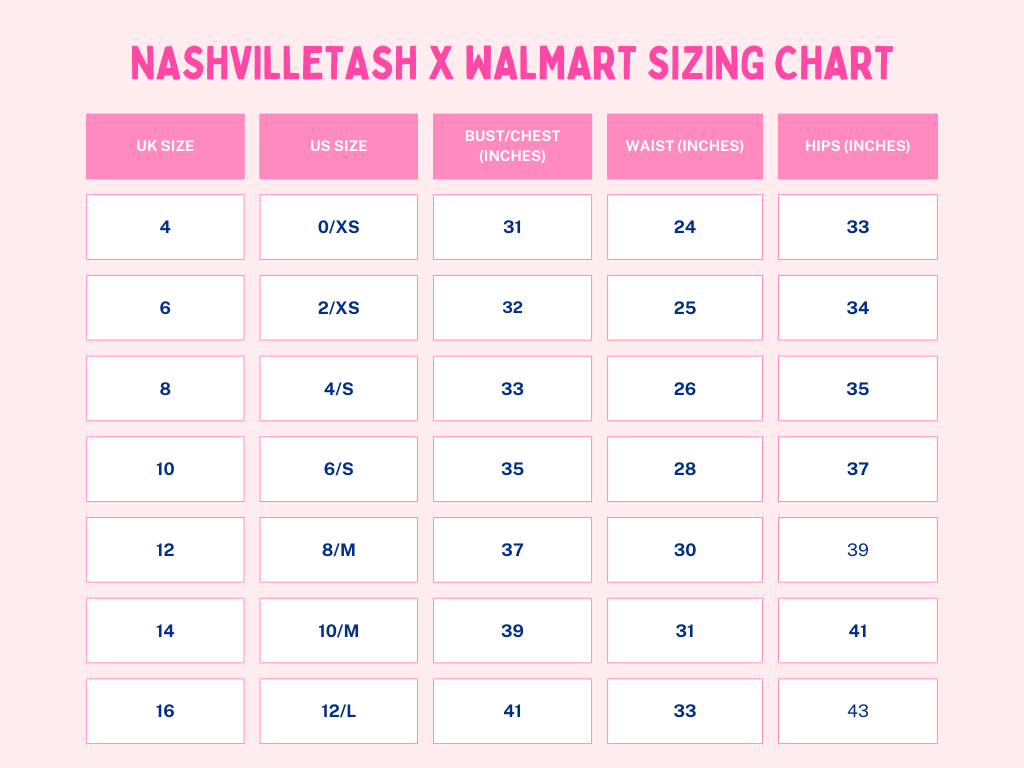
Task: Select the 4/S US size cell
Action: point(338,389)
